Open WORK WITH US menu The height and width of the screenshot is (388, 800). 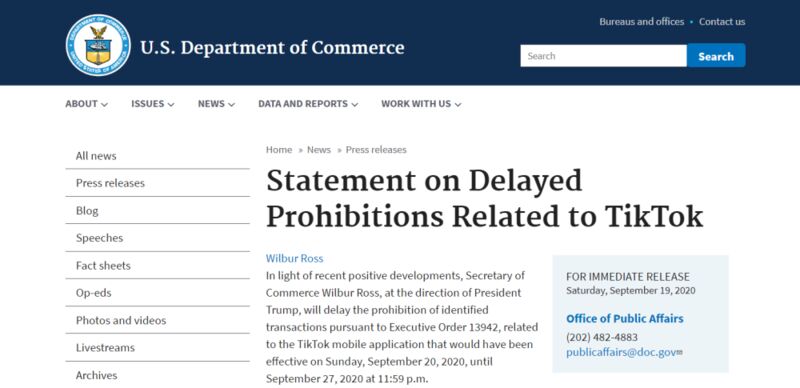[421, 104]
